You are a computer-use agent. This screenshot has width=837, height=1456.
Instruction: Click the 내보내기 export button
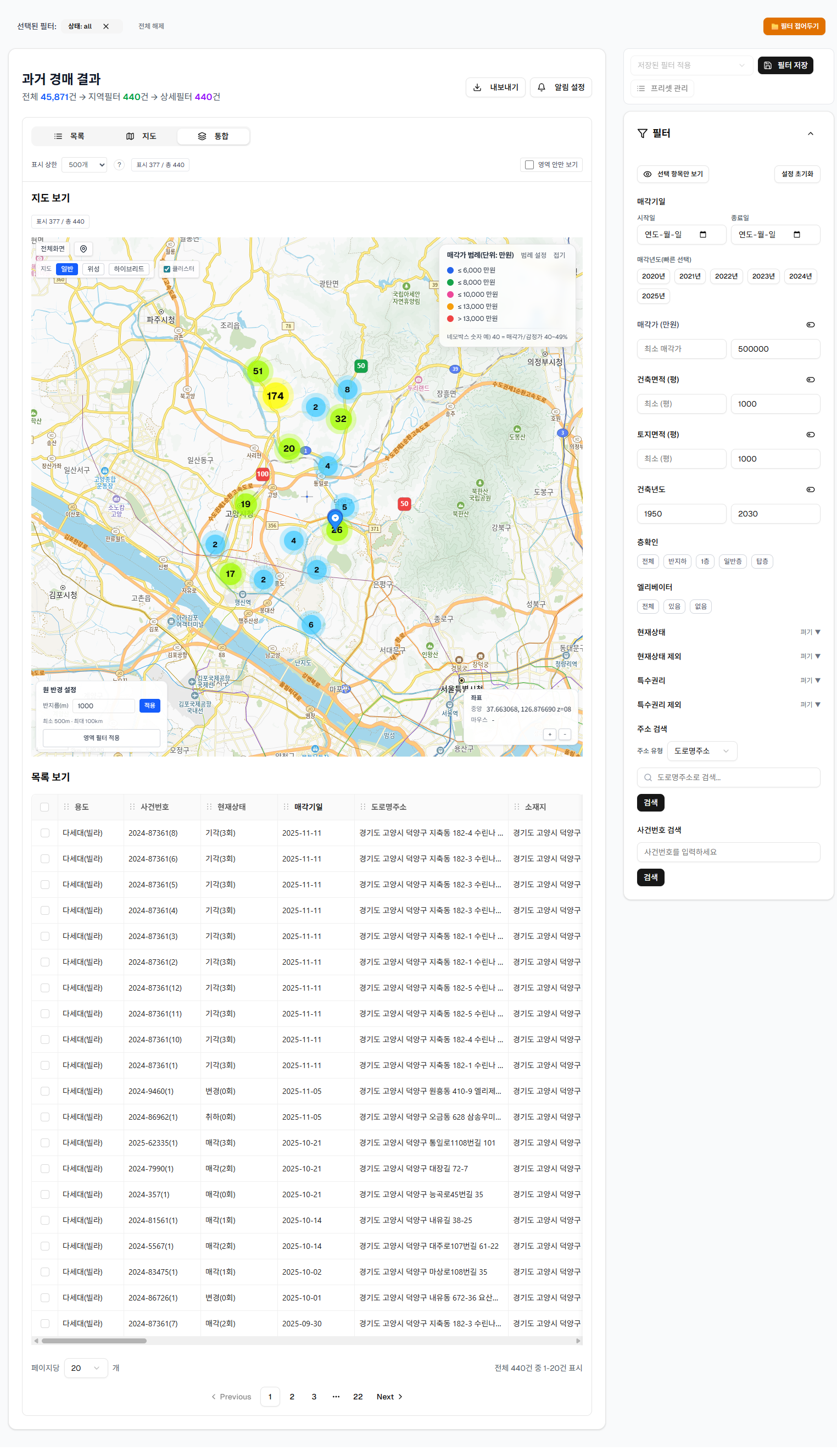(495, 87)
